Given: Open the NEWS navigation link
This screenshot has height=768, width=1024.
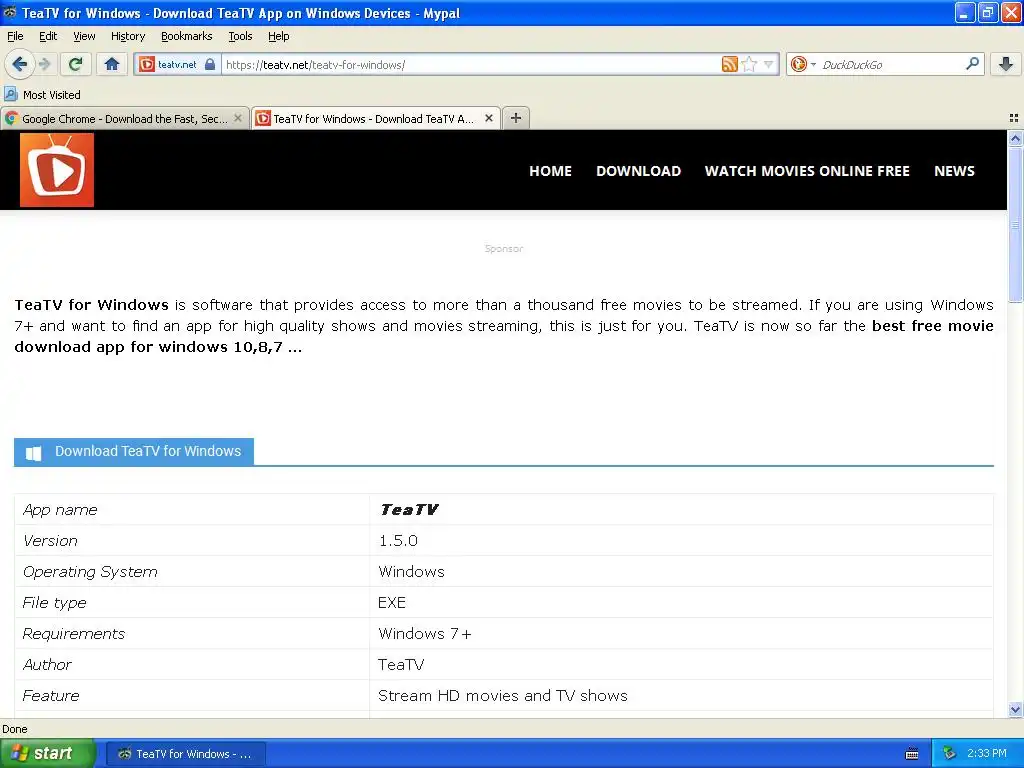Looking at the screenshot, I should (x=954, y=171).
